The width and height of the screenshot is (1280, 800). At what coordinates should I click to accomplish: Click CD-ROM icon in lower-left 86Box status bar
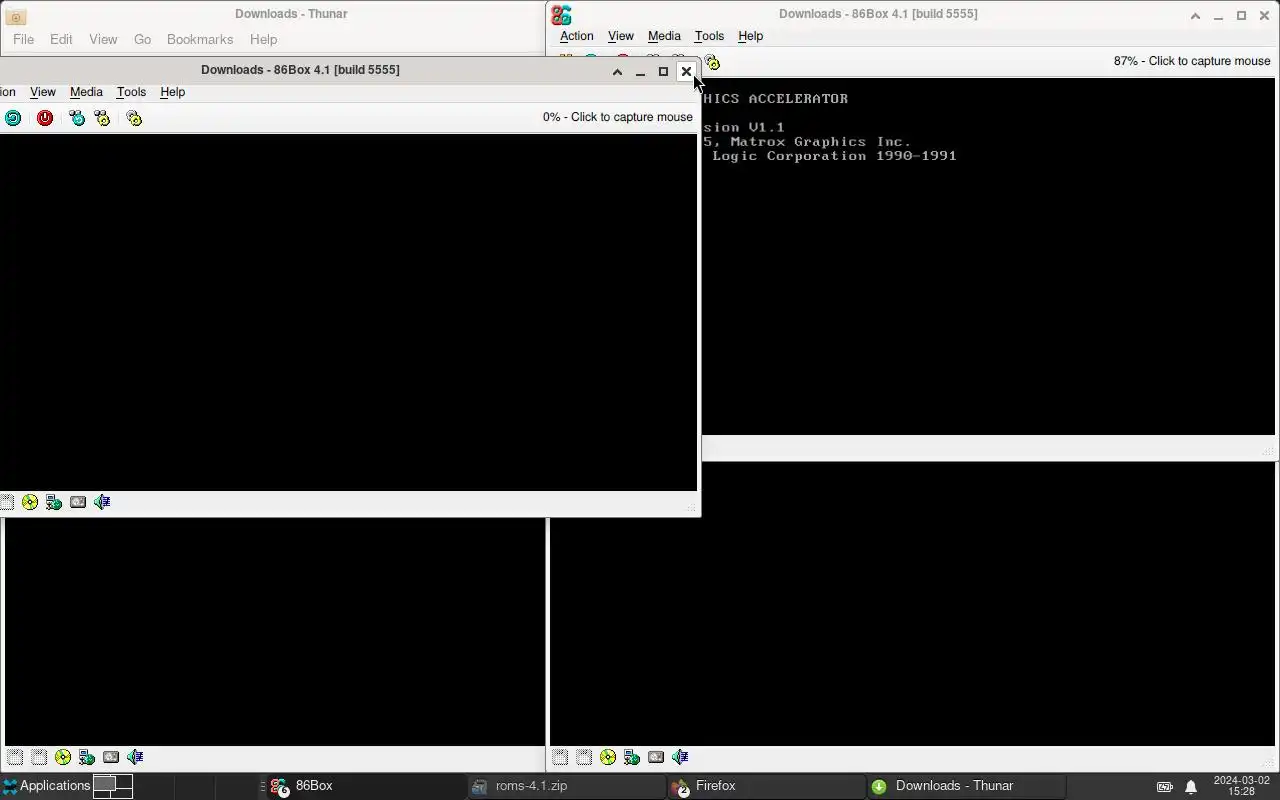point(63,757)
